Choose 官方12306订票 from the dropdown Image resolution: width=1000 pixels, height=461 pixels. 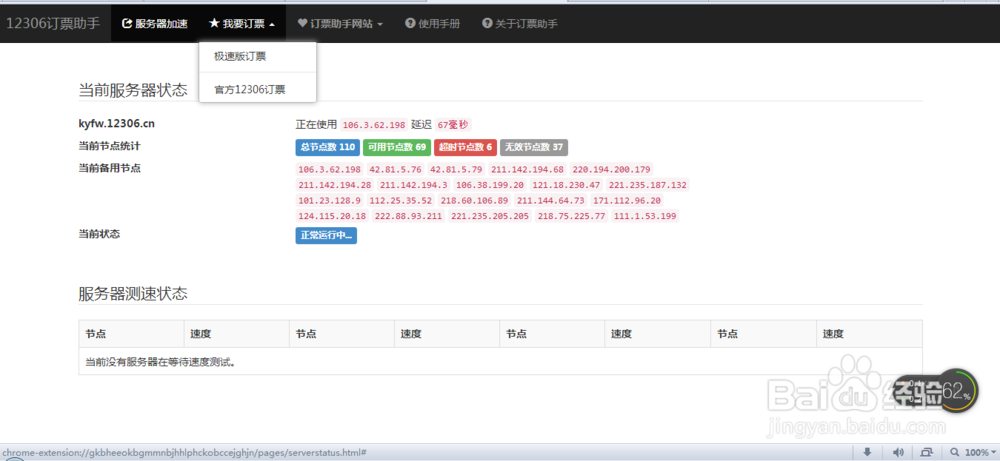(258, 90)
